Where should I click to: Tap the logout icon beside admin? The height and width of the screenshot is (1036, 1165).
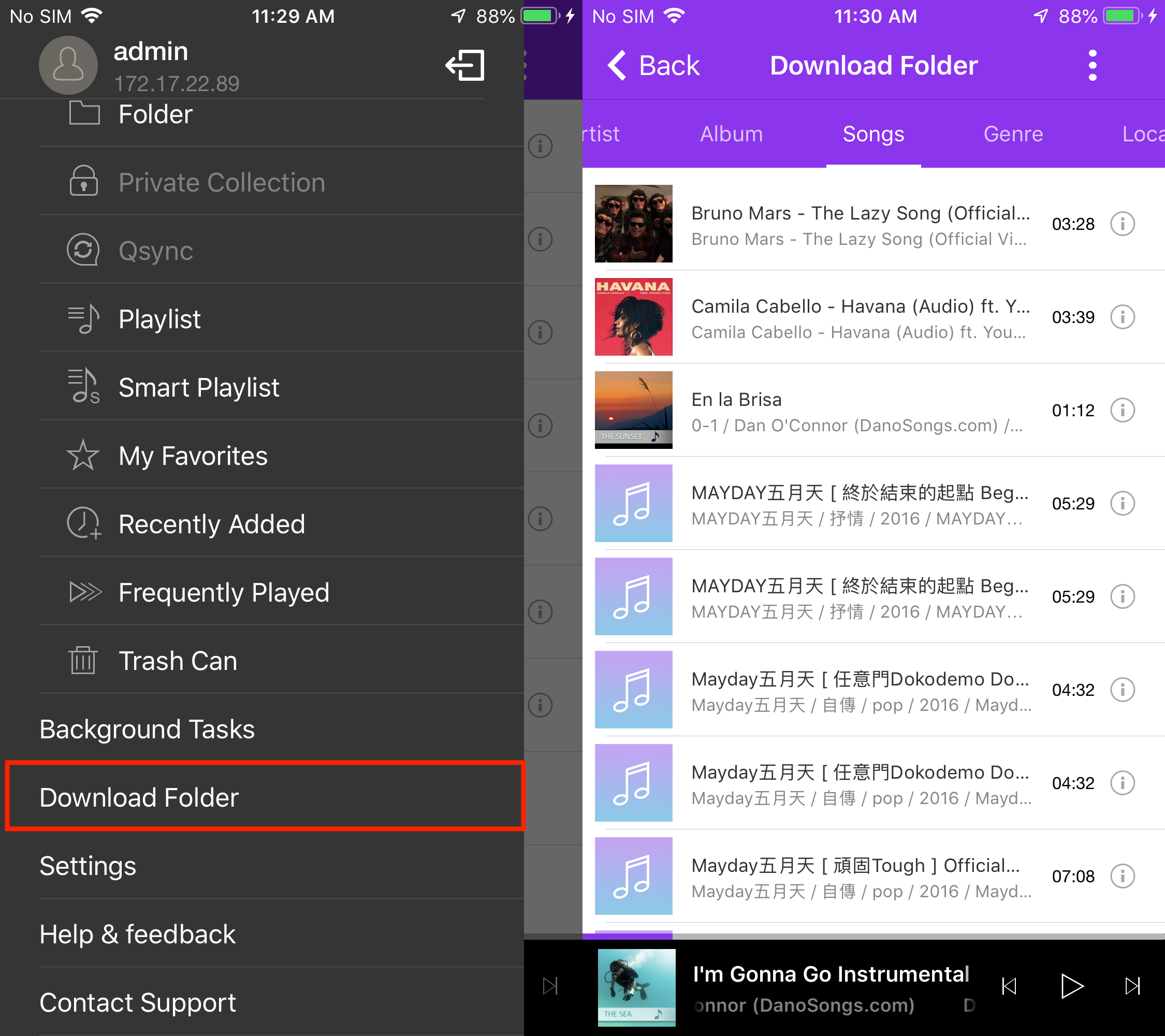464,65
